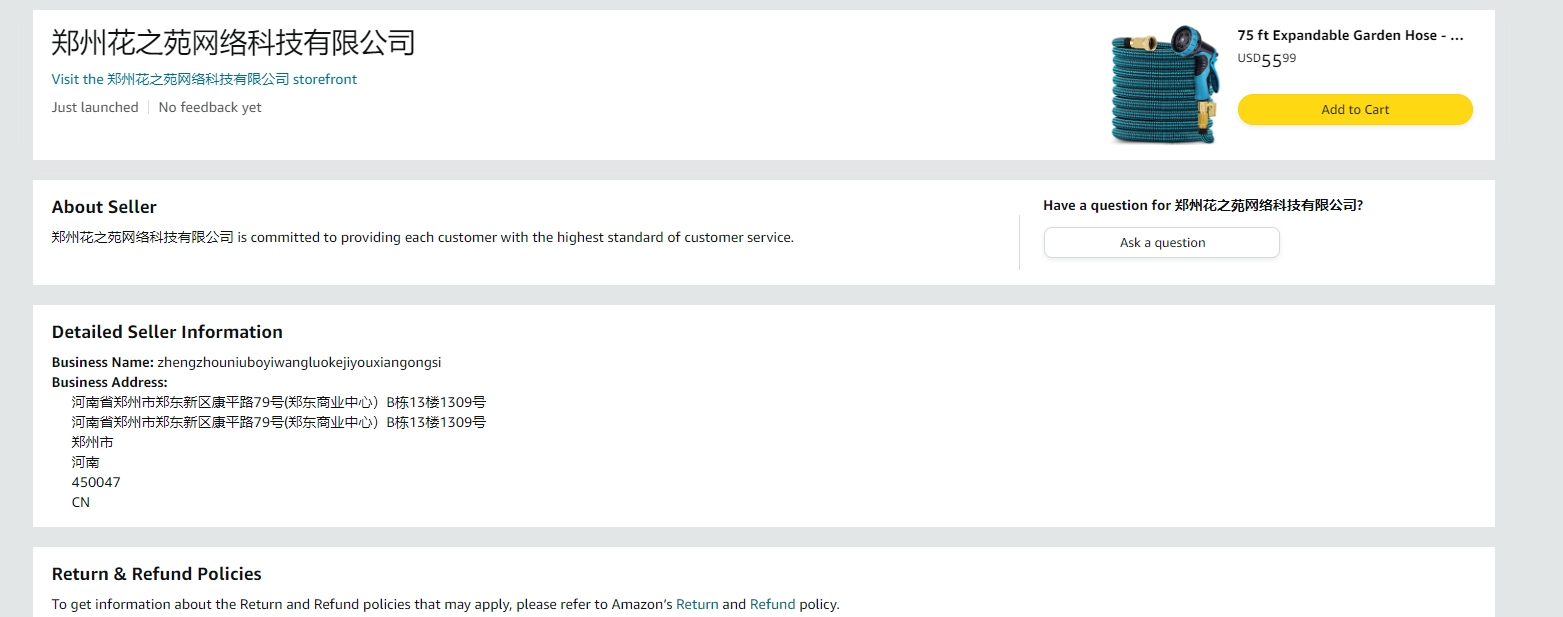
Task: Click the large seller name heading
Action: pyautogui.click(x=233, y=43)
